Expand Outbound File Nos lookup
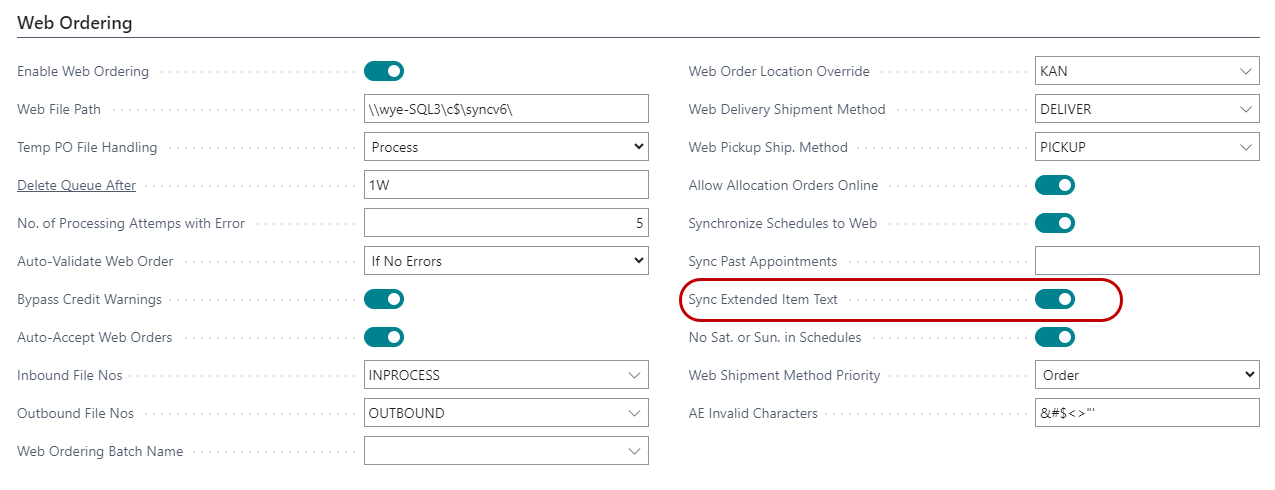Screen dimensions: 1275x490 (634, 414)
